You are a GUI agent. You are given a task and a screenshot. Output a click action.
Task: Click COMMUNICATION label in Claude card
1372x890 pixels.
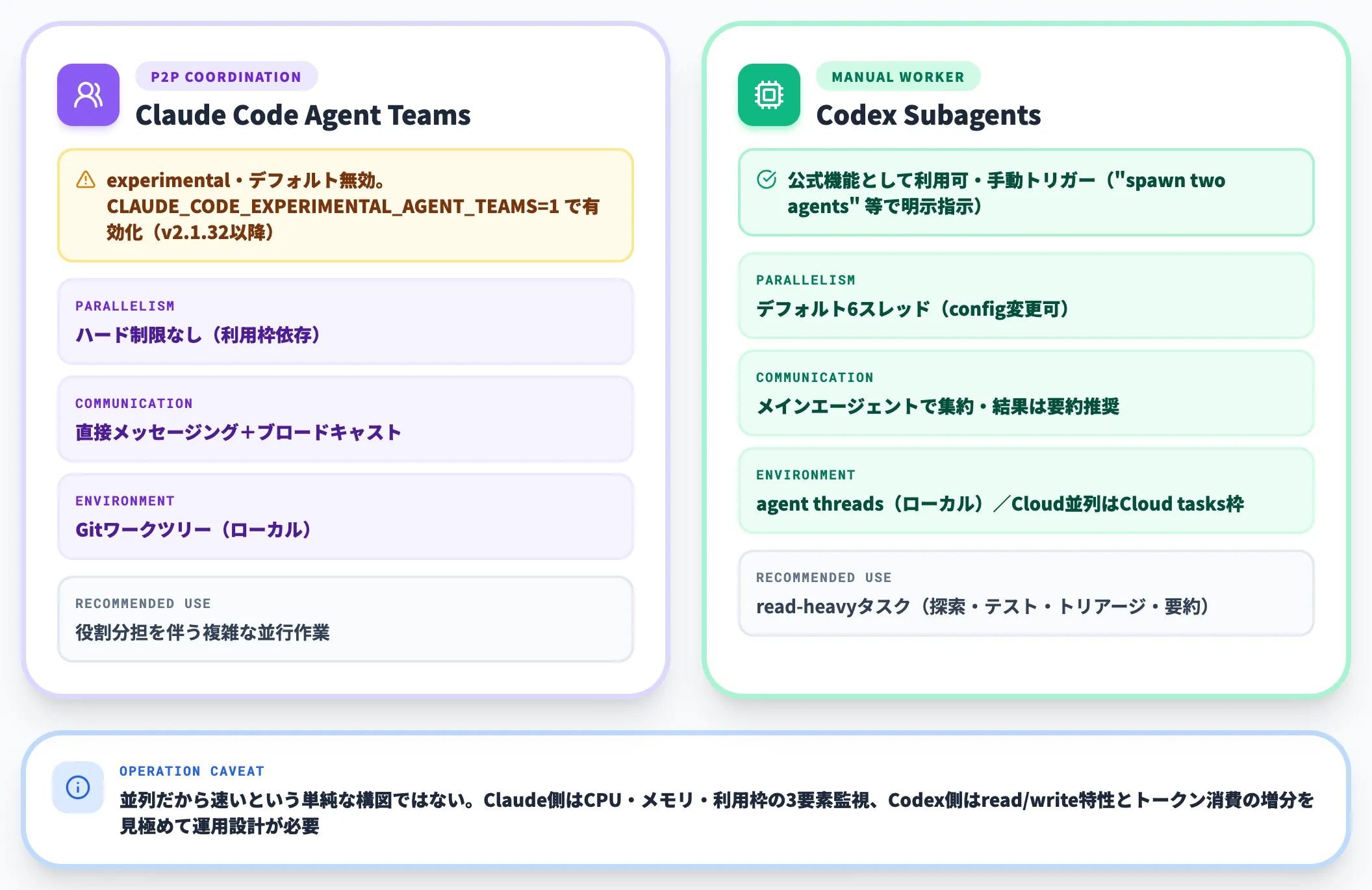(134, 403)
